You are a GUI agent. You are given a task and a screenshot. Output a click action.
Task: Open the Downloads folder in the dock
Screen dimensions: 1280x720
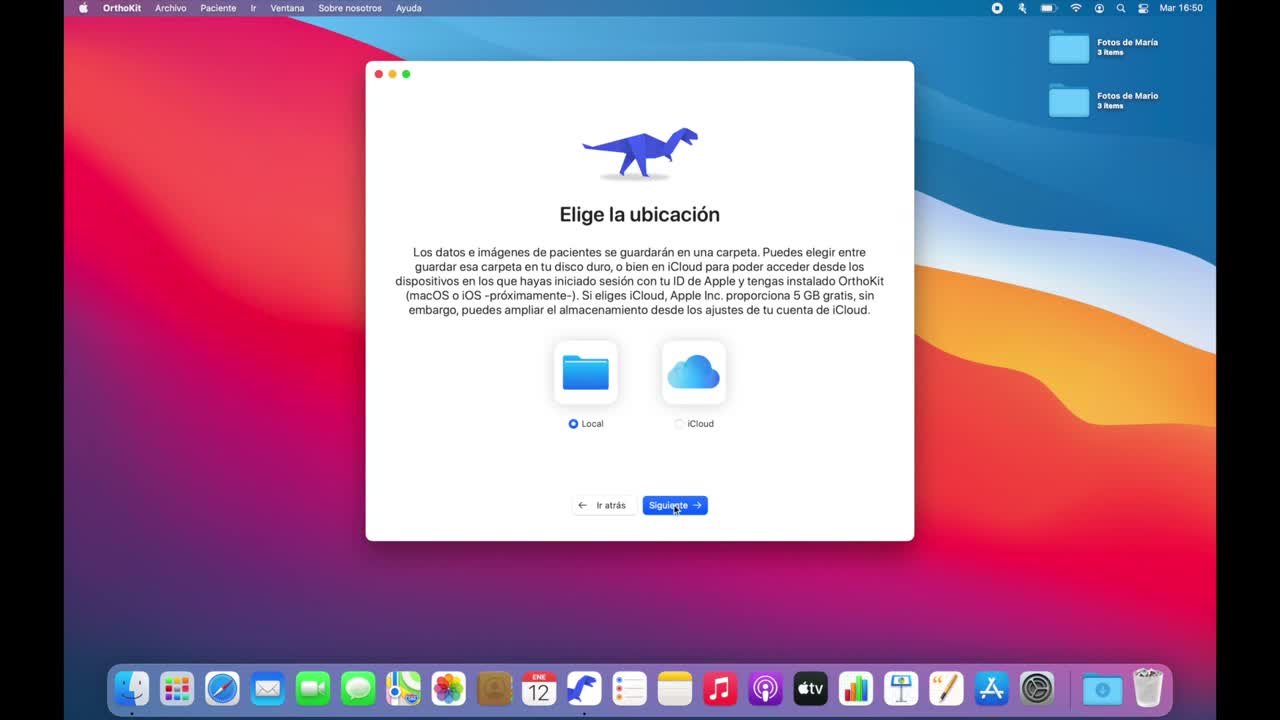1102,689
